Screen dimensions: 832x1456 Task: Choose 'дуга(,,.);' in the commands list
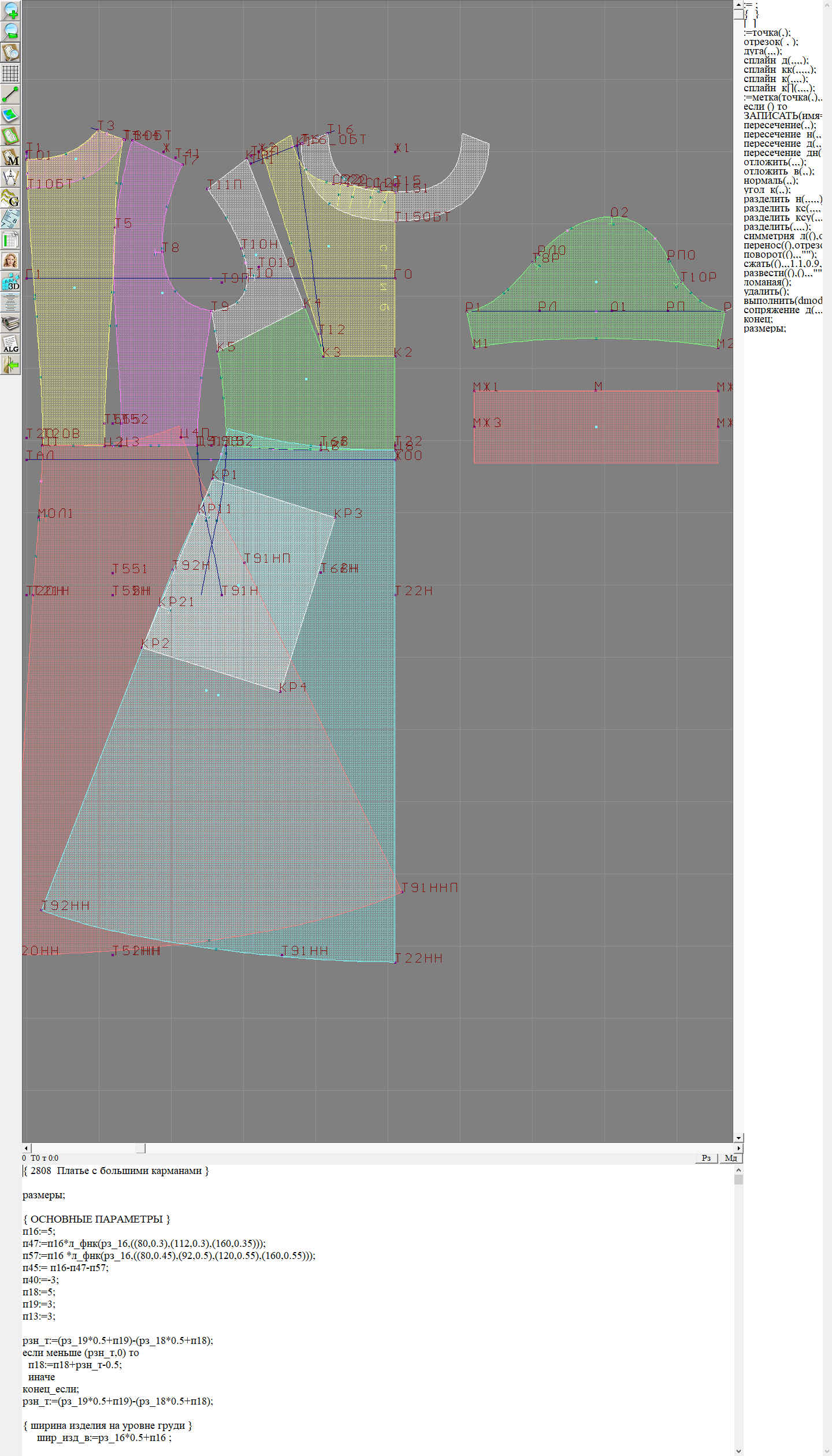[x=762, y=51]
